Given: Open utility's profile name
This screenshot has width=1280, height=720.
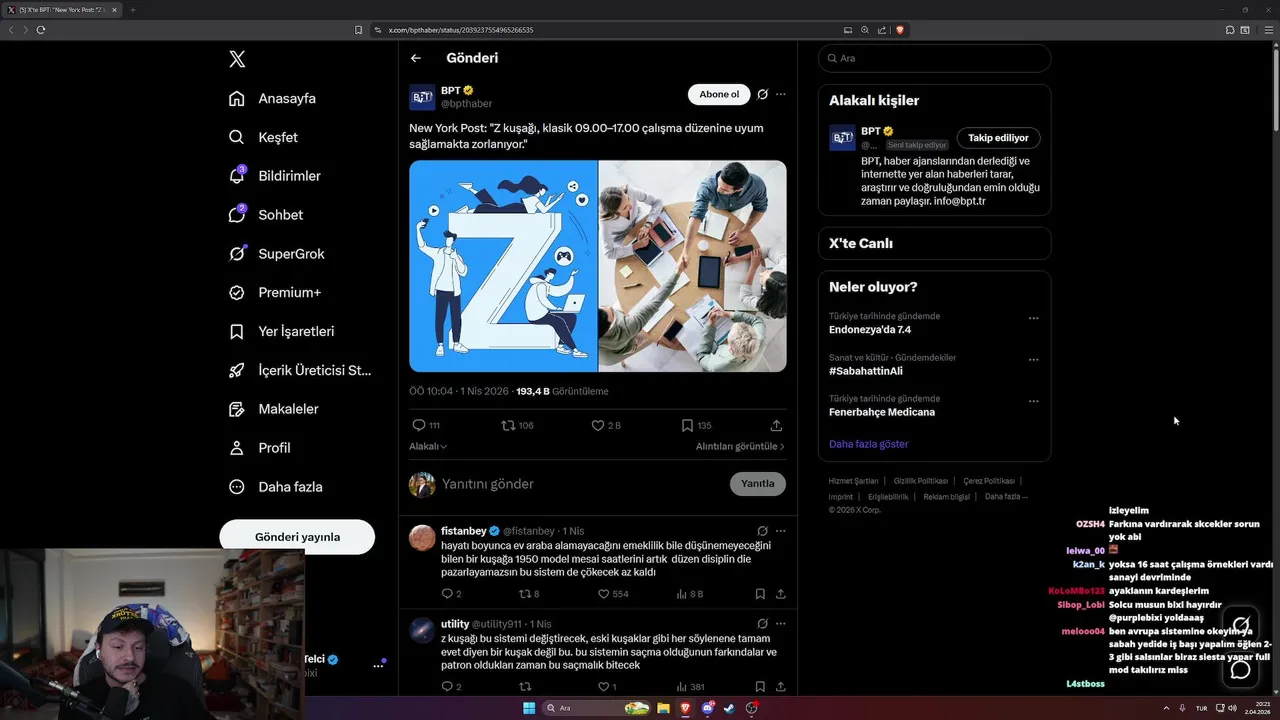Looking at the screenshot, I should [455, 624].
